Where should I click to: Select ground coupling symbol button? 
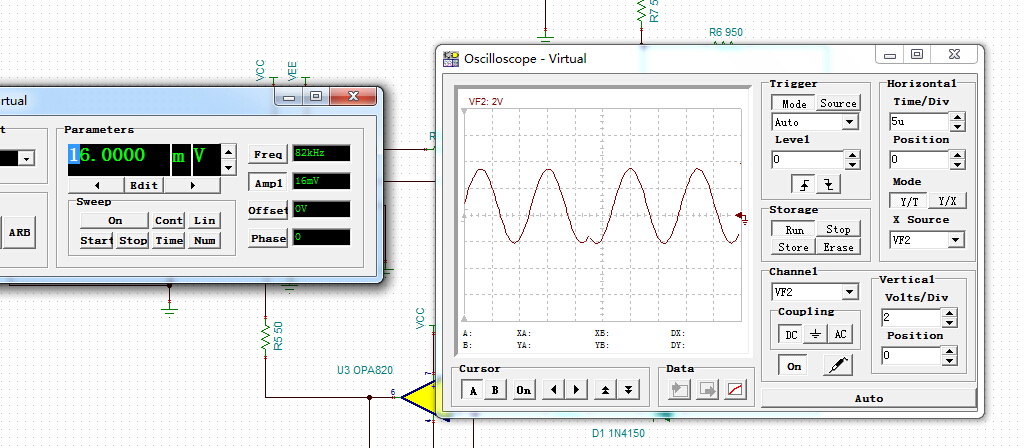[815, 334]
